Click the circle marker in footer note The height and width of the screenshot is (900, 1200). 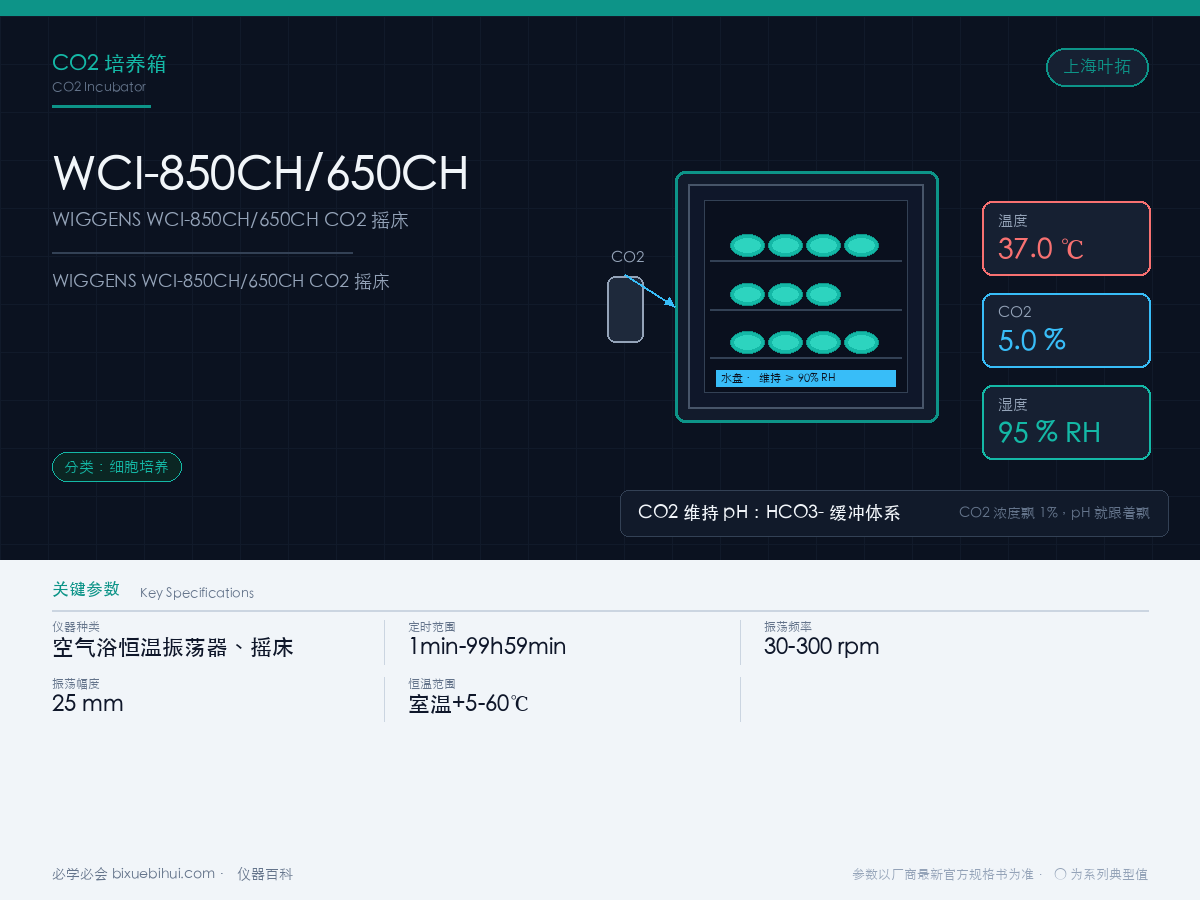(x=1061, y=874)
